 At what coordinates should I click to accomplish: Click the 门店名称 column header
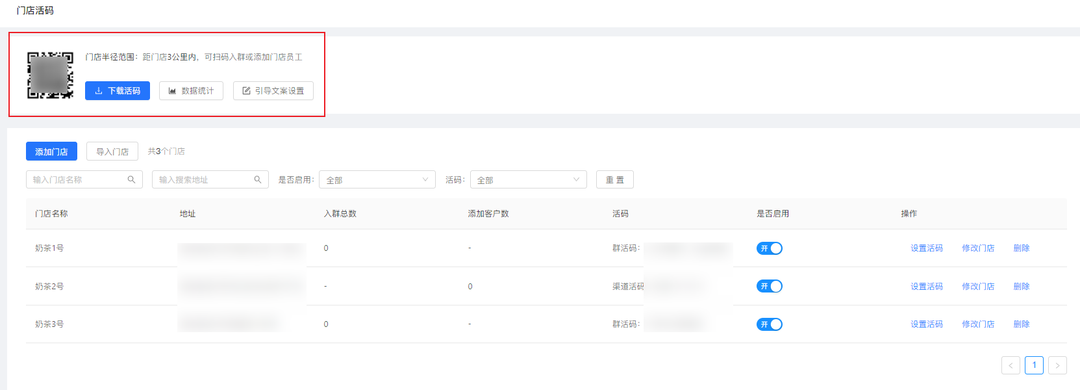52,214
